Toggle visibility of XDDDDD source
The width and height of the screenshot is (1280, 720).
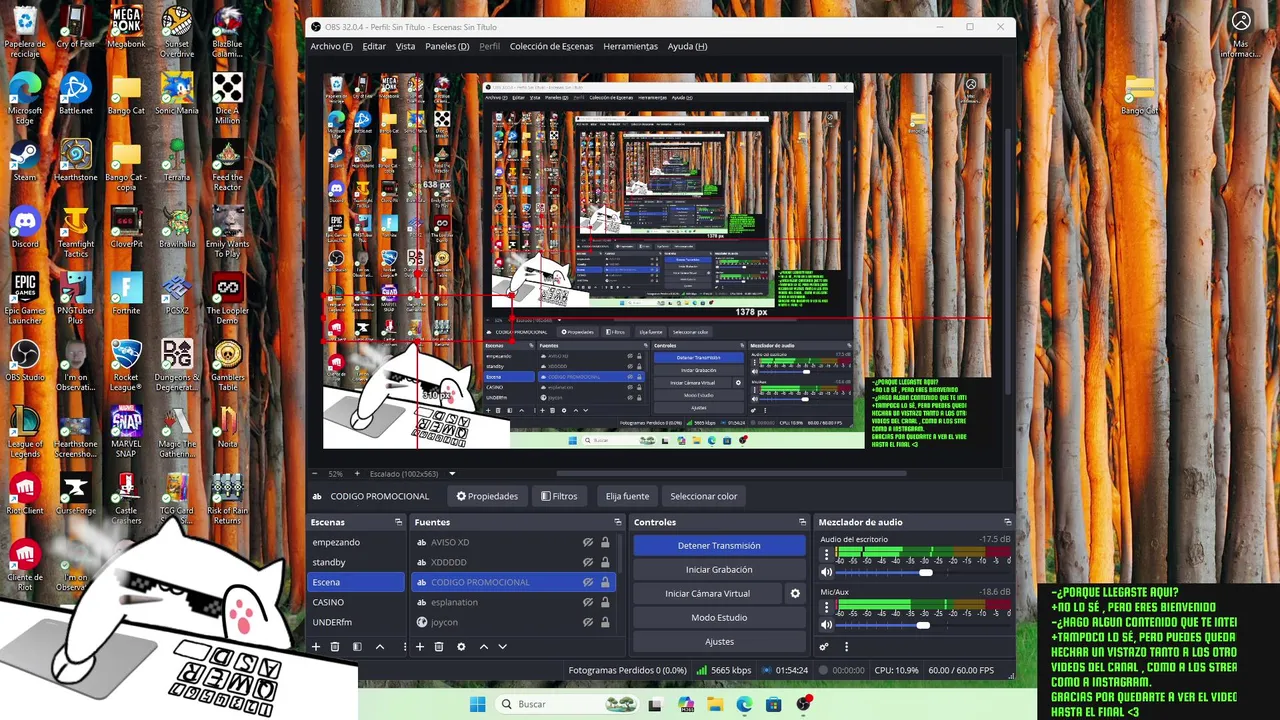pyautogui.click(x=588, y=562)
